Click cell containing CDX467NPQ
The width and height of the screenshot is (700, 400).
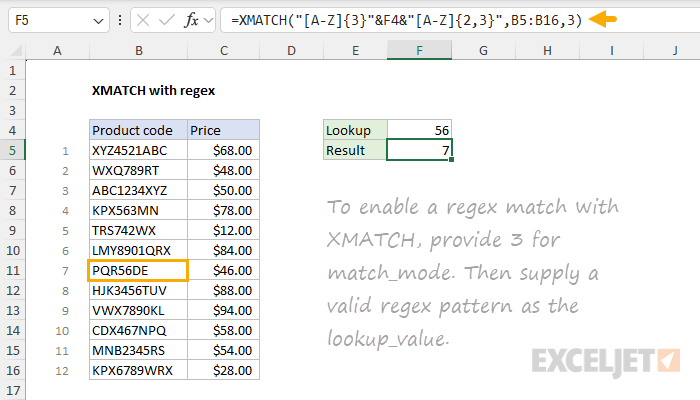coord(138,330)
